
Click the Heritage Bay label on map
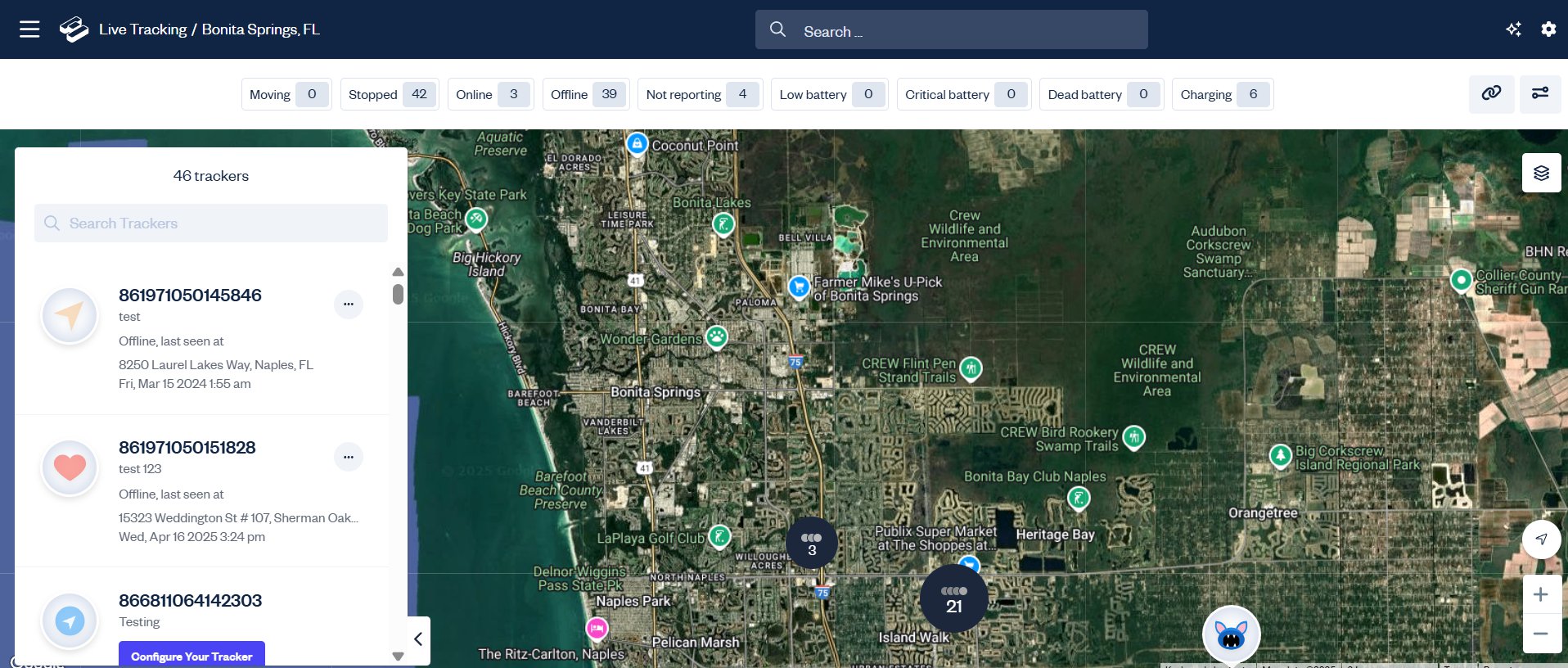(1055, 535)
